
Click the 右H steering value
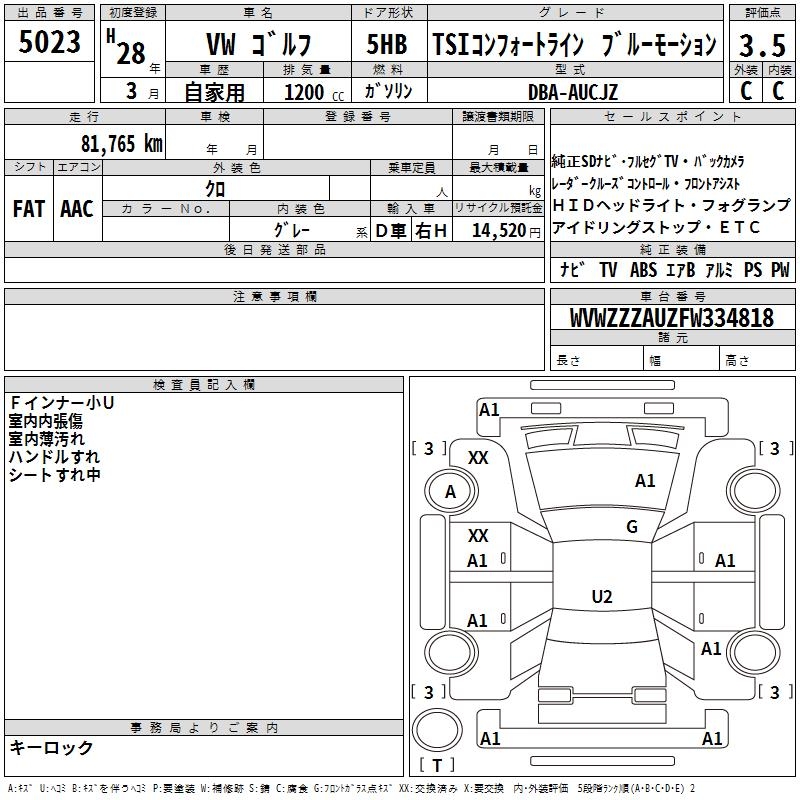click(x=431, y=231)
